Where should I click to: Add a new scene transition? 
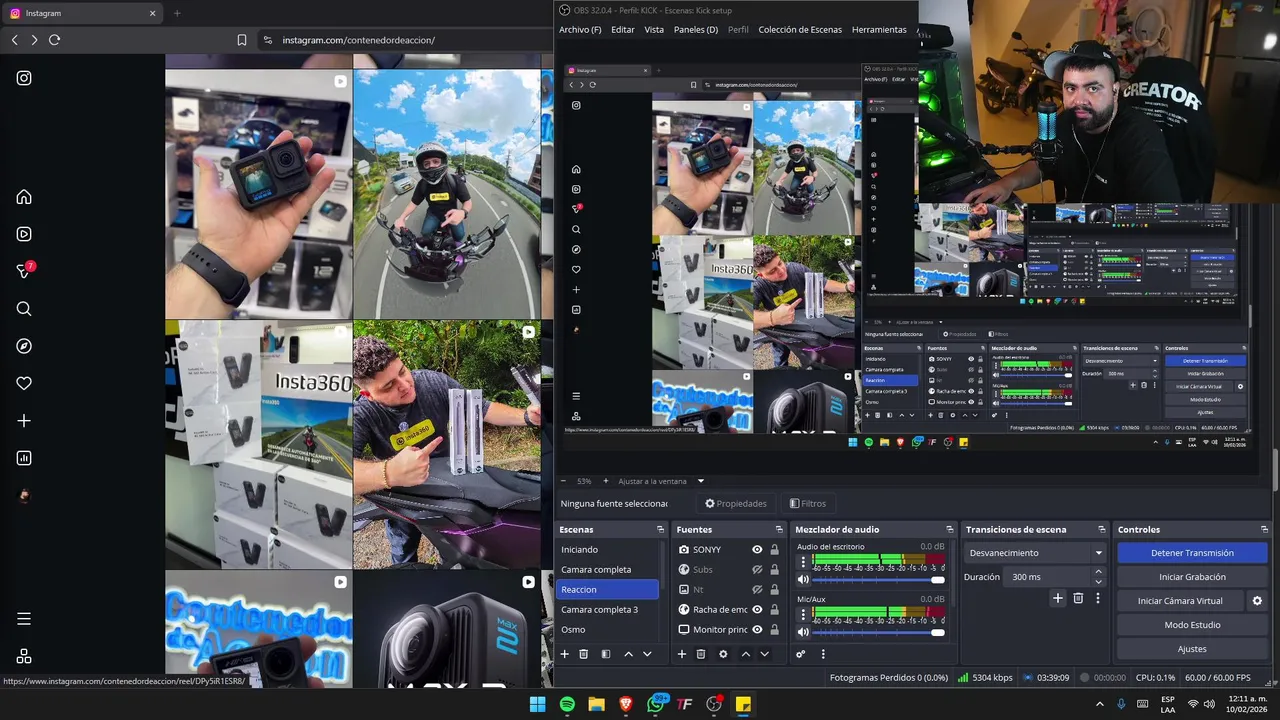tap(1058, 598)
